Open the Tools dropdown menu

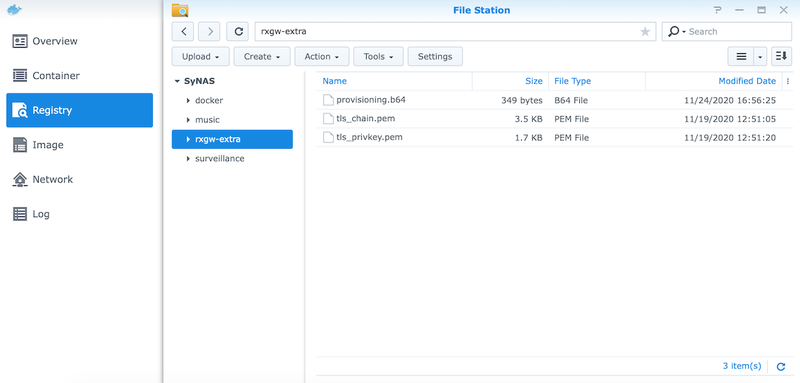pos(378,57)
